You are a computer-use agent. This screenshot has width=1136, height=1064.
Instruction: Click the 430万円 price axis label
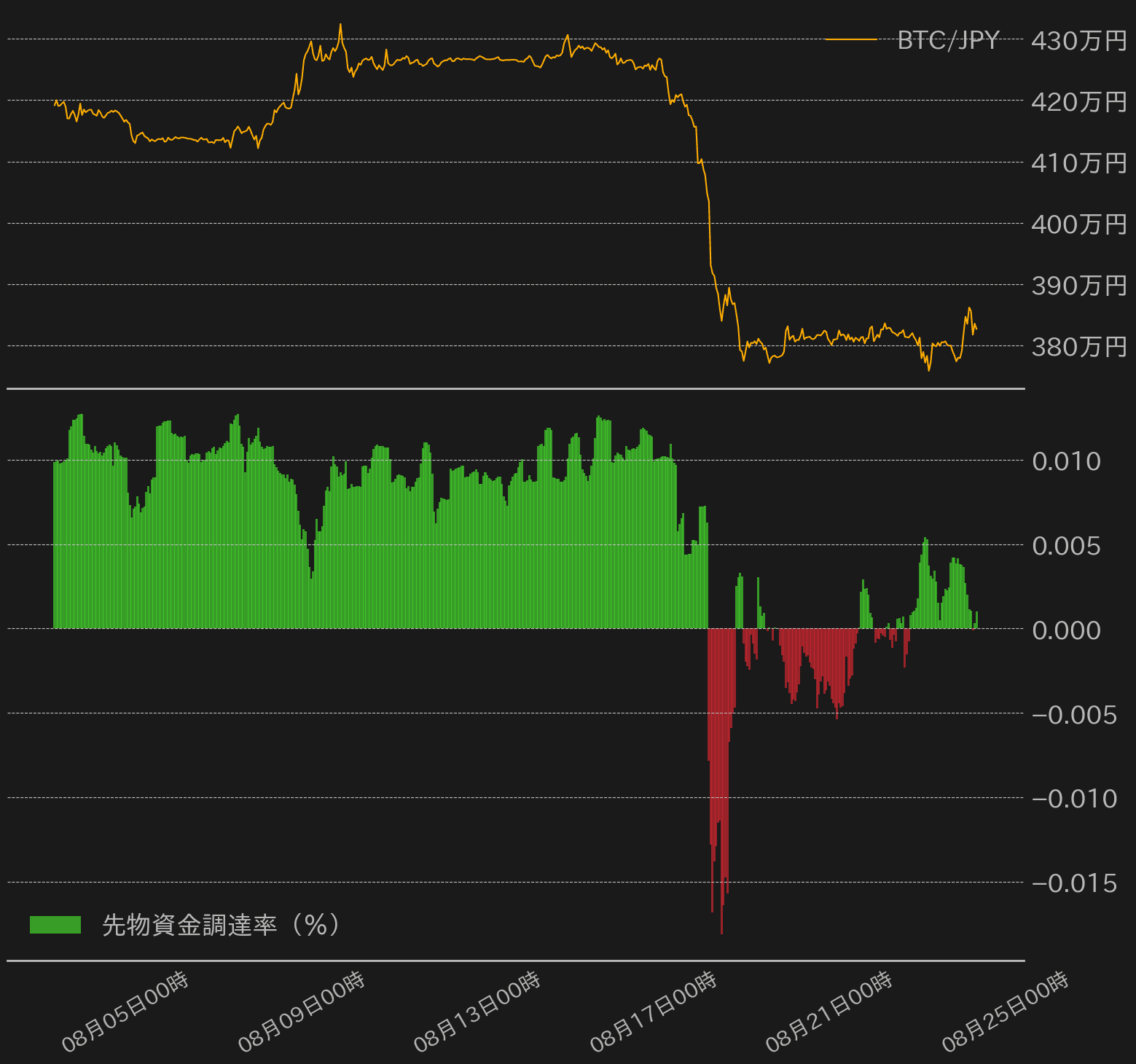point(1078,41)
